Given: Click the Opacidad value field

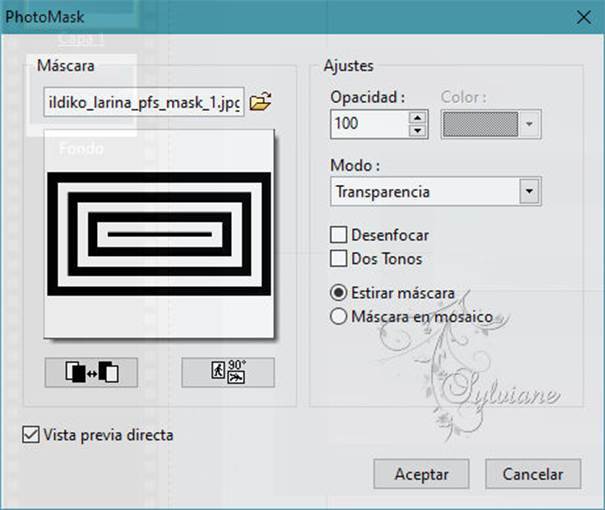Looking at the screenshot, I should tap(369, 124).
